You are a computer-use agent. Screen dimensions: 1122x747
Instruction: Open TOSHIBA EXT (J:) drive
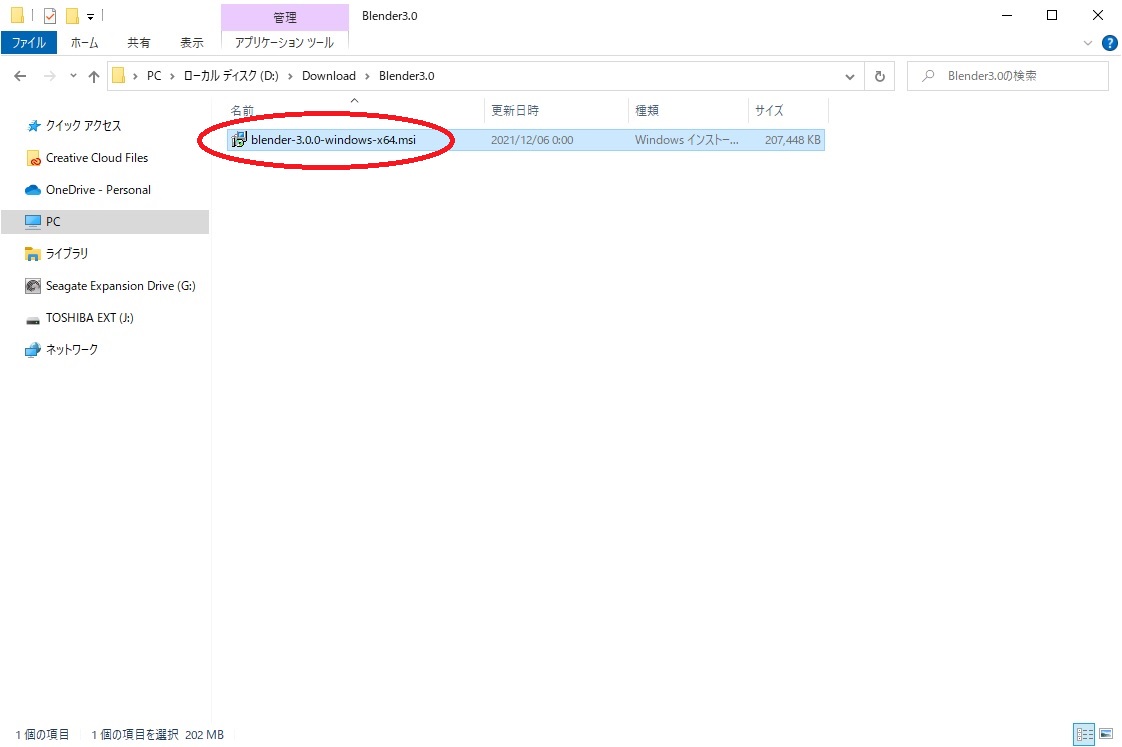[x=89, y=318]
